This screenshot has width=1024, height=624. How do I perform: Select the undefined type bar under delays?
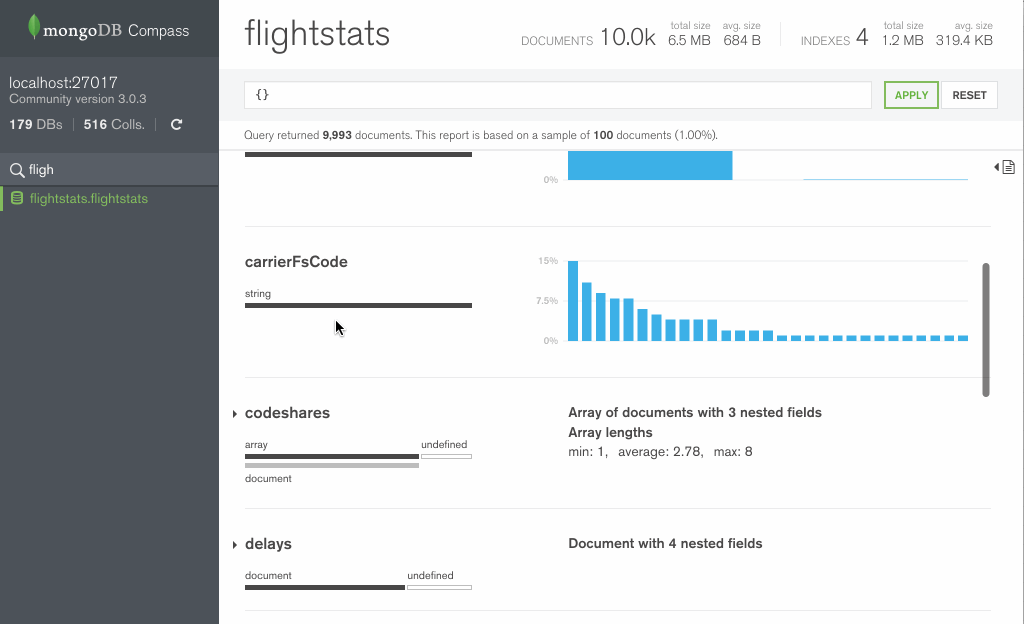point(439,587)
